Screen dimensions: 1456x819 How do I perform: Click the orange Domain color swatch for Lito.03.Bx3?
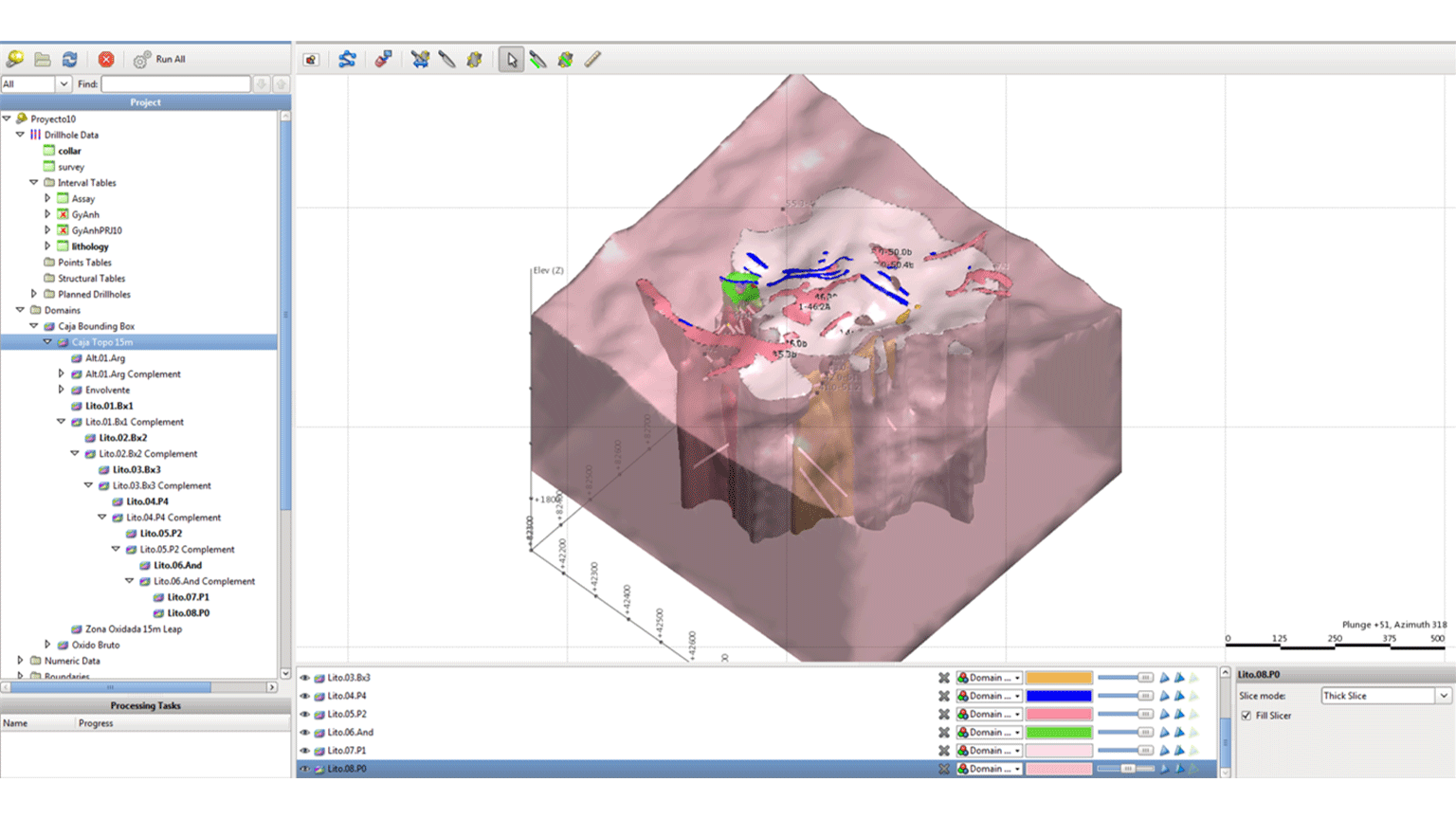[1060, 677]
